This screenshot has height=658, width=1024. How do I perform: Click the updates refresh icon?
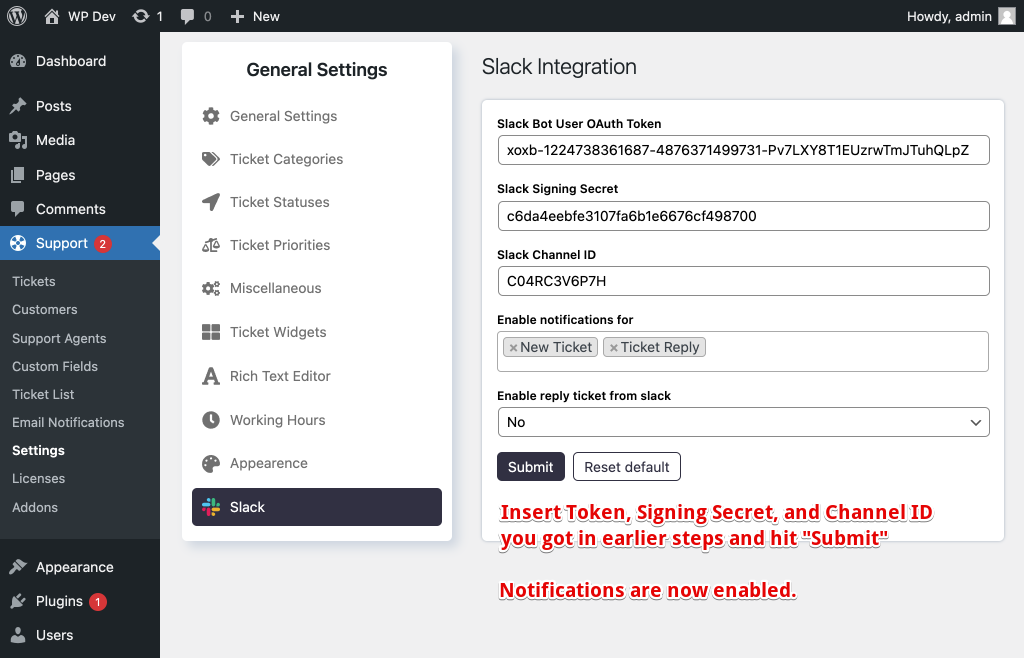pos(140,16)
